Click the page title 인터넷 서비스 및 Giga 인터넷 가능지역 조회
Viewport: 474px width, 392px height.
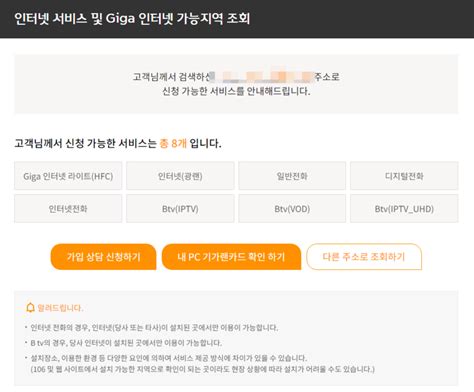(x=132, y=18)
